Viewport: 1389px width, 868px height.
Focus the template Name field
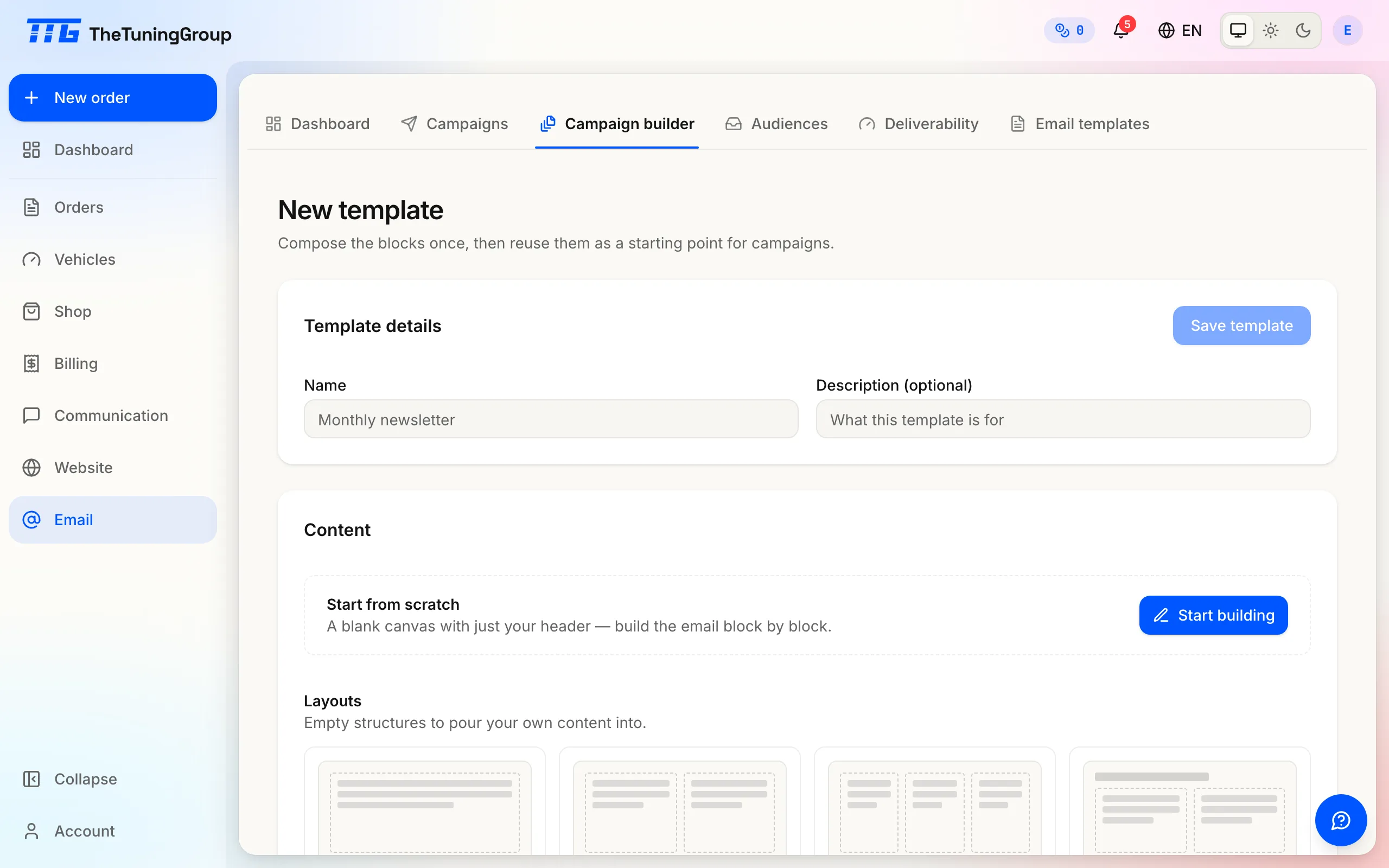tap(551, 419)
